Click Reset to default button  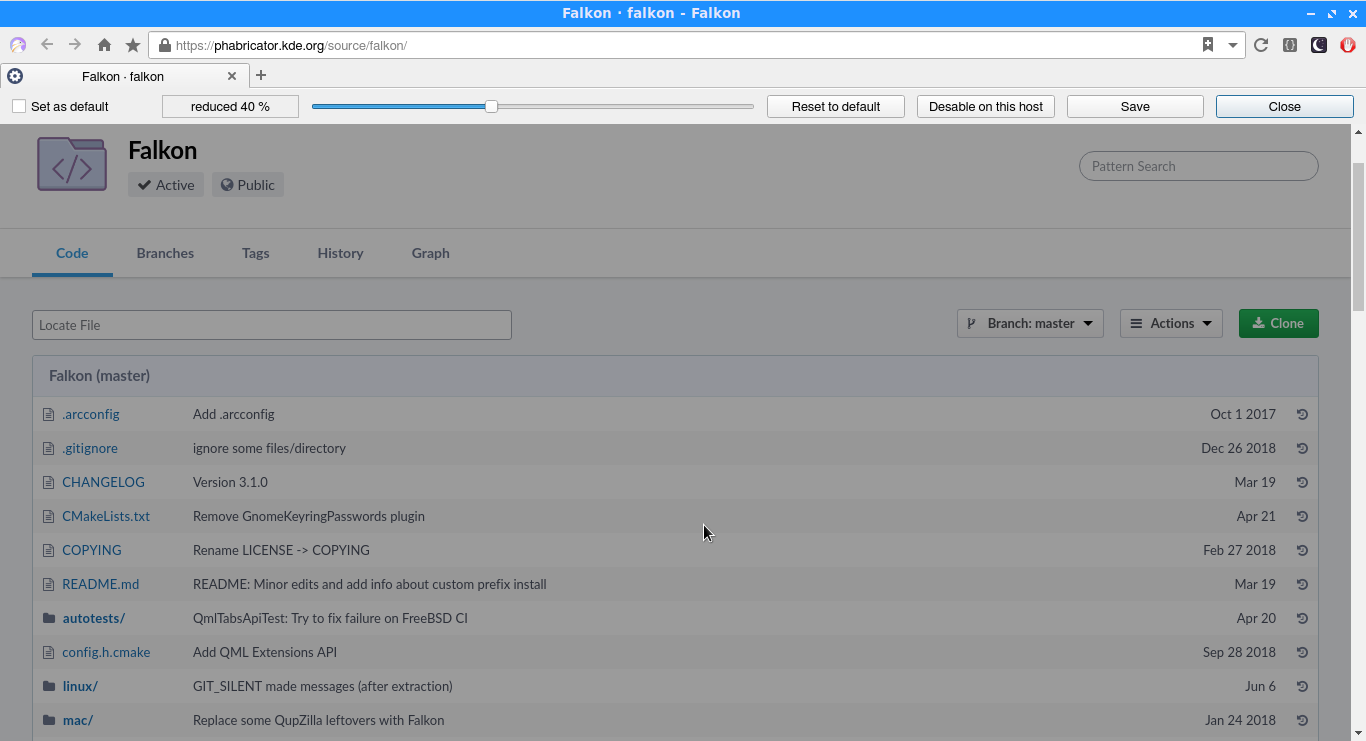pyautogui.click(x=836, y=106)
